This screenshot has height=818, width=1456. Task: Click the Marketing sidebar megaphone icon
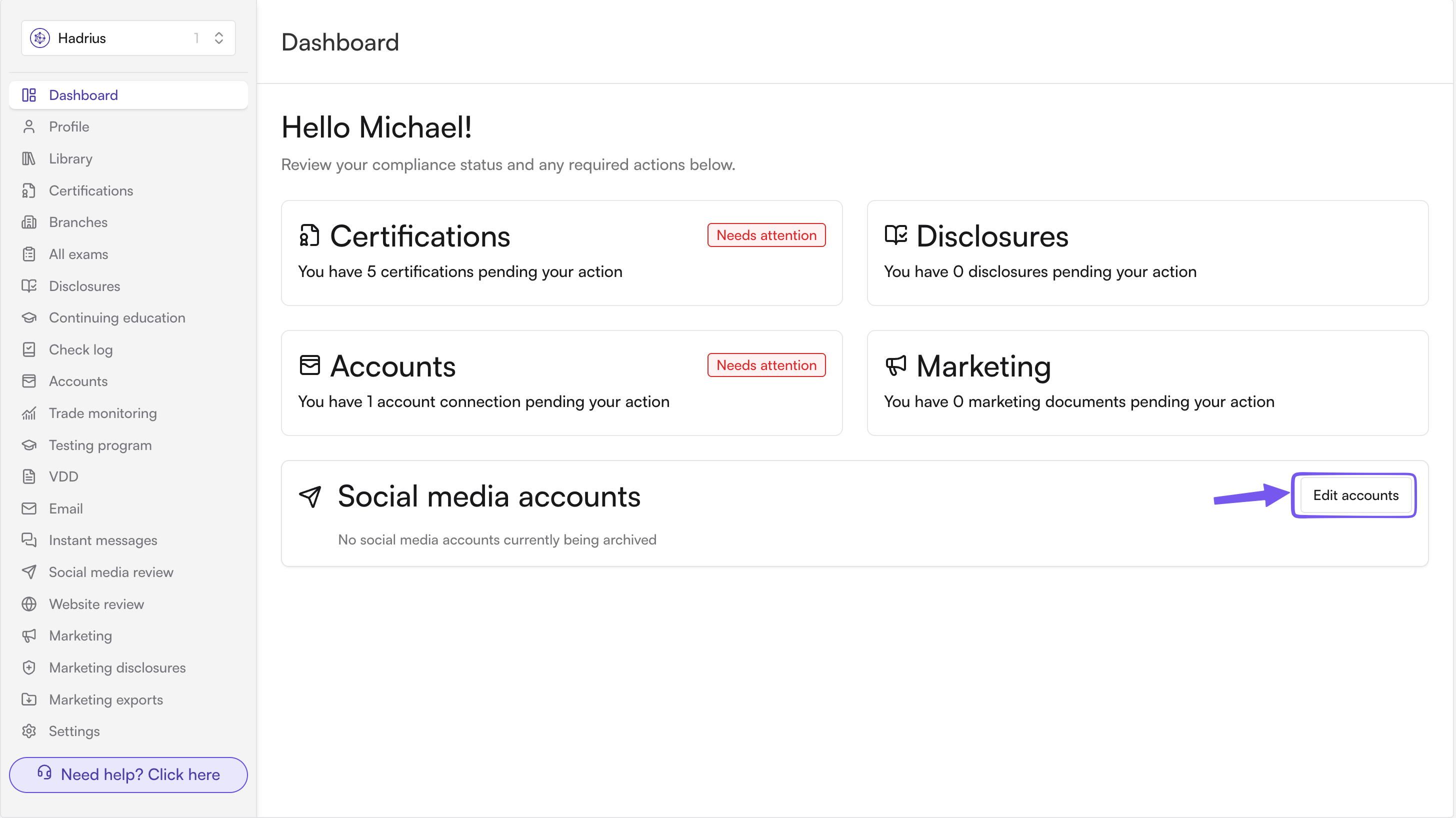(29, 636)
